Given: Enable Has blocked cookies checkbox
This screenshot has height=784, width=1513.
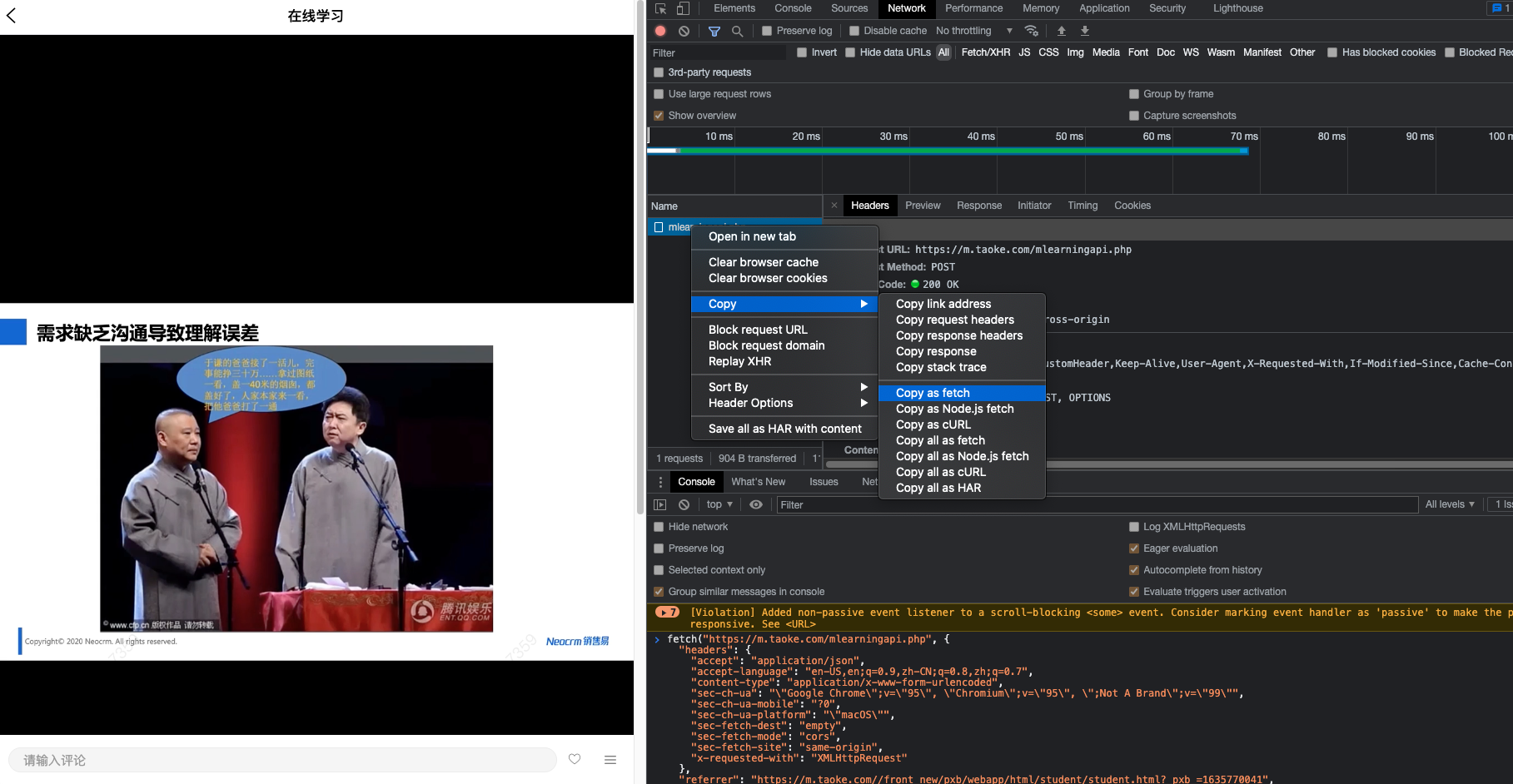Looking at the screenshot, I should tap(1332, 52).
